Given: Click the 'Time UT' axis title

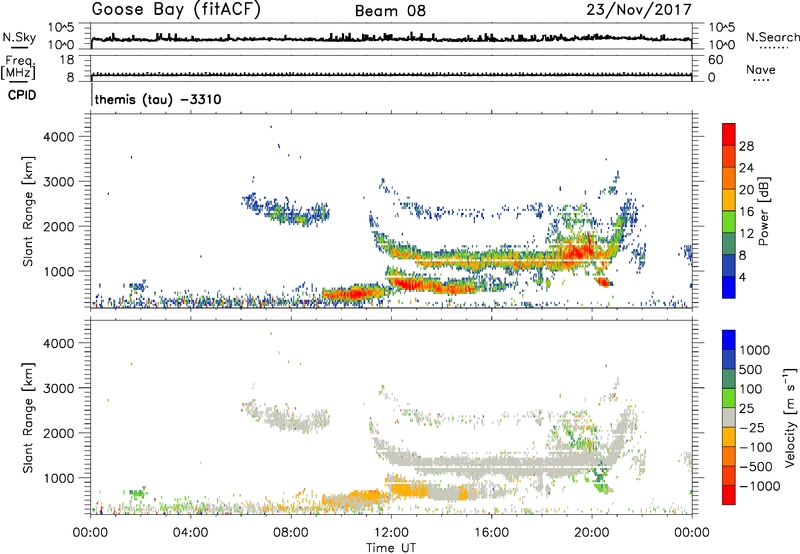Looking at the screenshot, I should point(391,548).
